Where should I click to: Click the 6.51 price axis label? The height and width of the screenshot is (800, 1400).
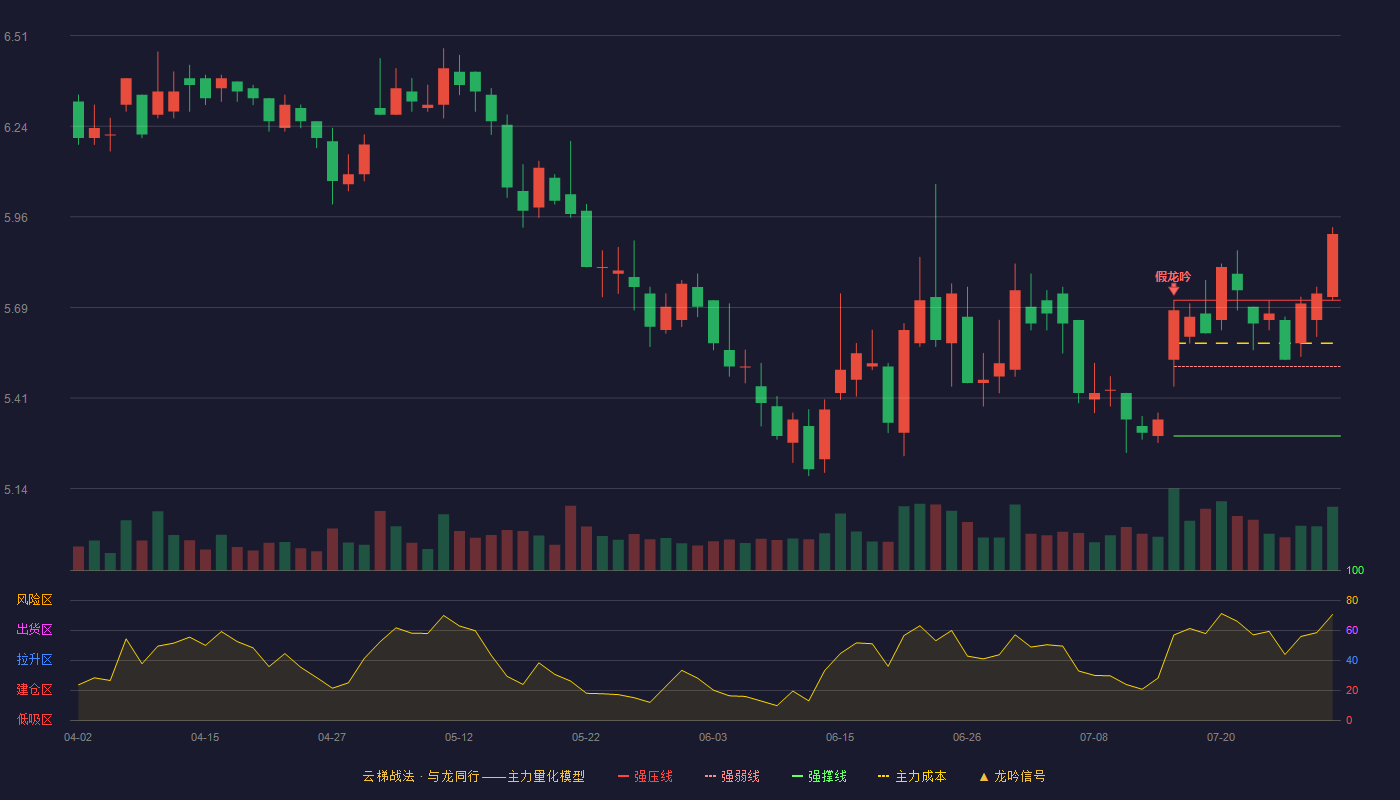pos(16,37)
